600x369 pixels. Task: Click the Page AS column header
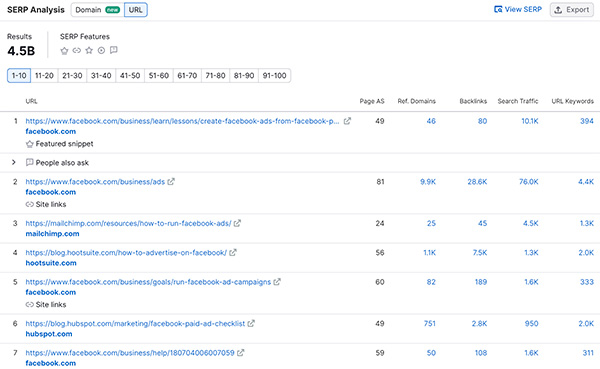click(x=372, y=101)
